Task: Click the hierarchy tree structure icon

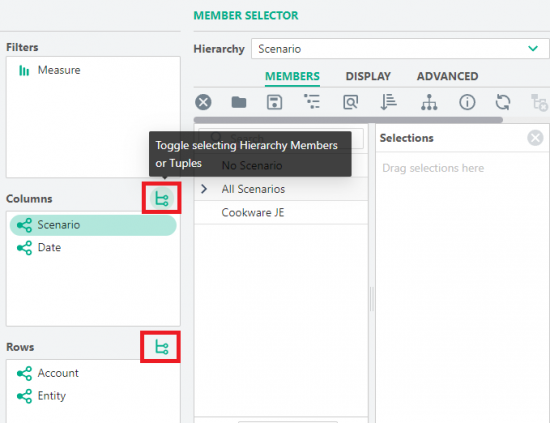Action: (429, 102)
